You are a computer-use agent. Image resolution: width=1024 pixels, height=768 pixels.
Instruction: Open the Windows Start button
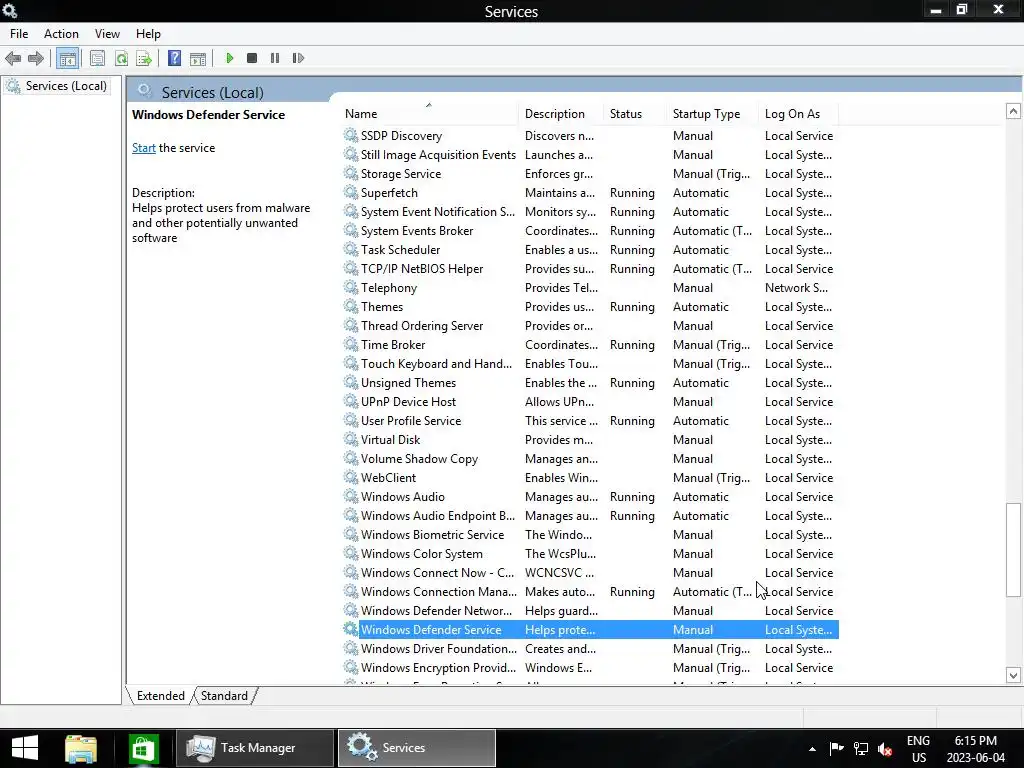25,748
